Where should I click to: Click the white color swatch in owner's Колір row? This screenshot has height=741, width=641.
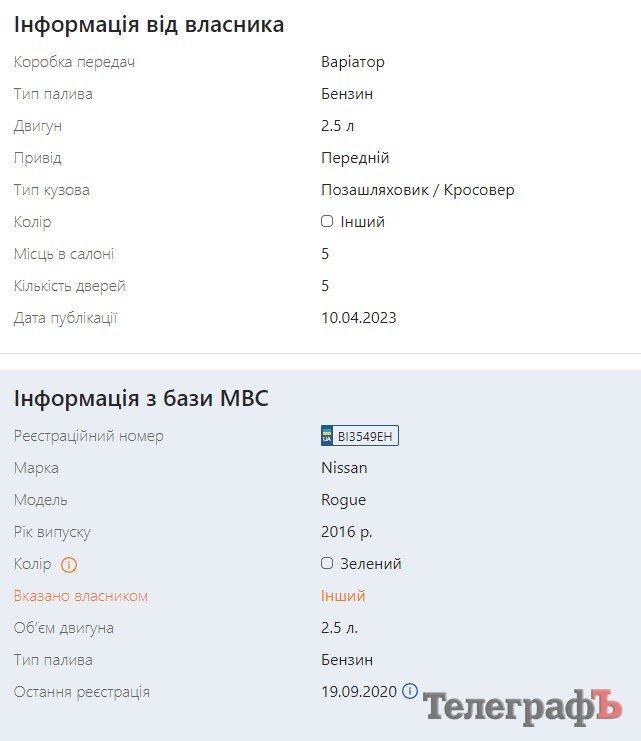(327, 221)
